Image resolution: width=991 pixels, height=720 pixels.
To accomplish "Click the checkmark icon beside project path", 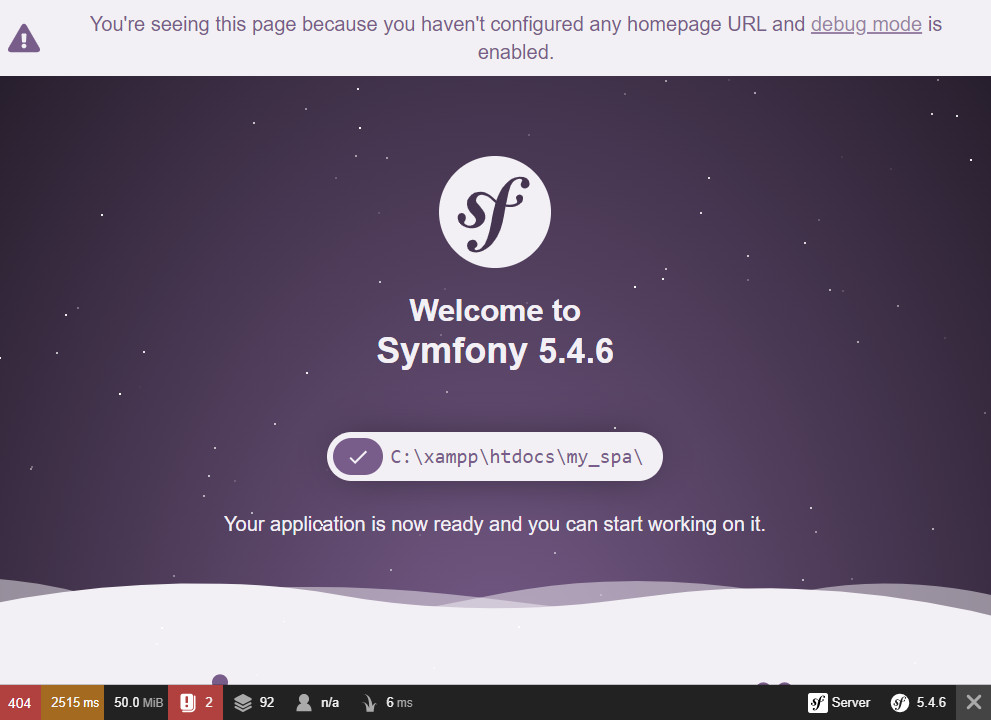I will [358, 456].
